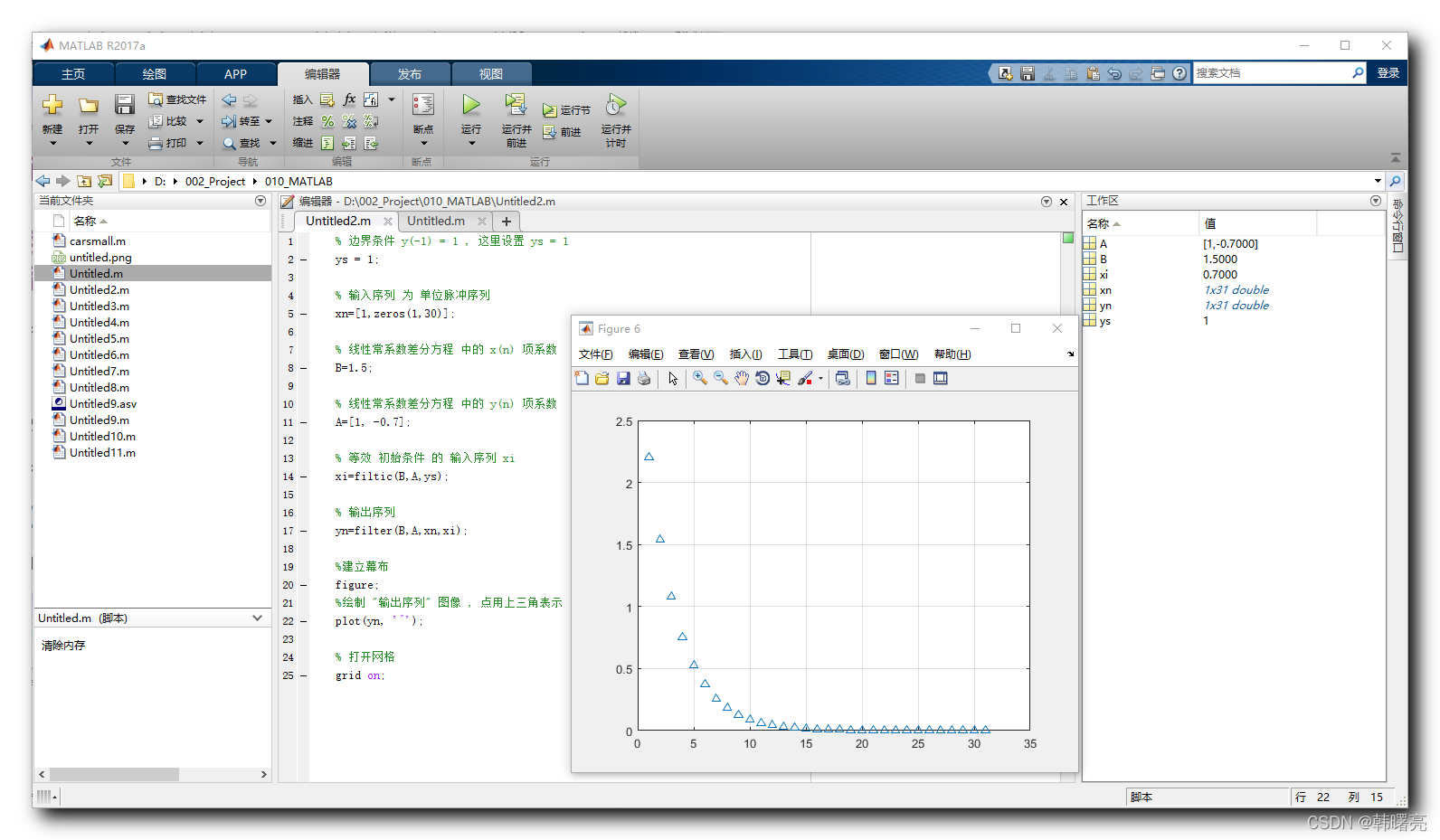Viewport: 1440px width, 840px height.
Task: Click undo arrow in quick access toolbar
Action: 1114,73
